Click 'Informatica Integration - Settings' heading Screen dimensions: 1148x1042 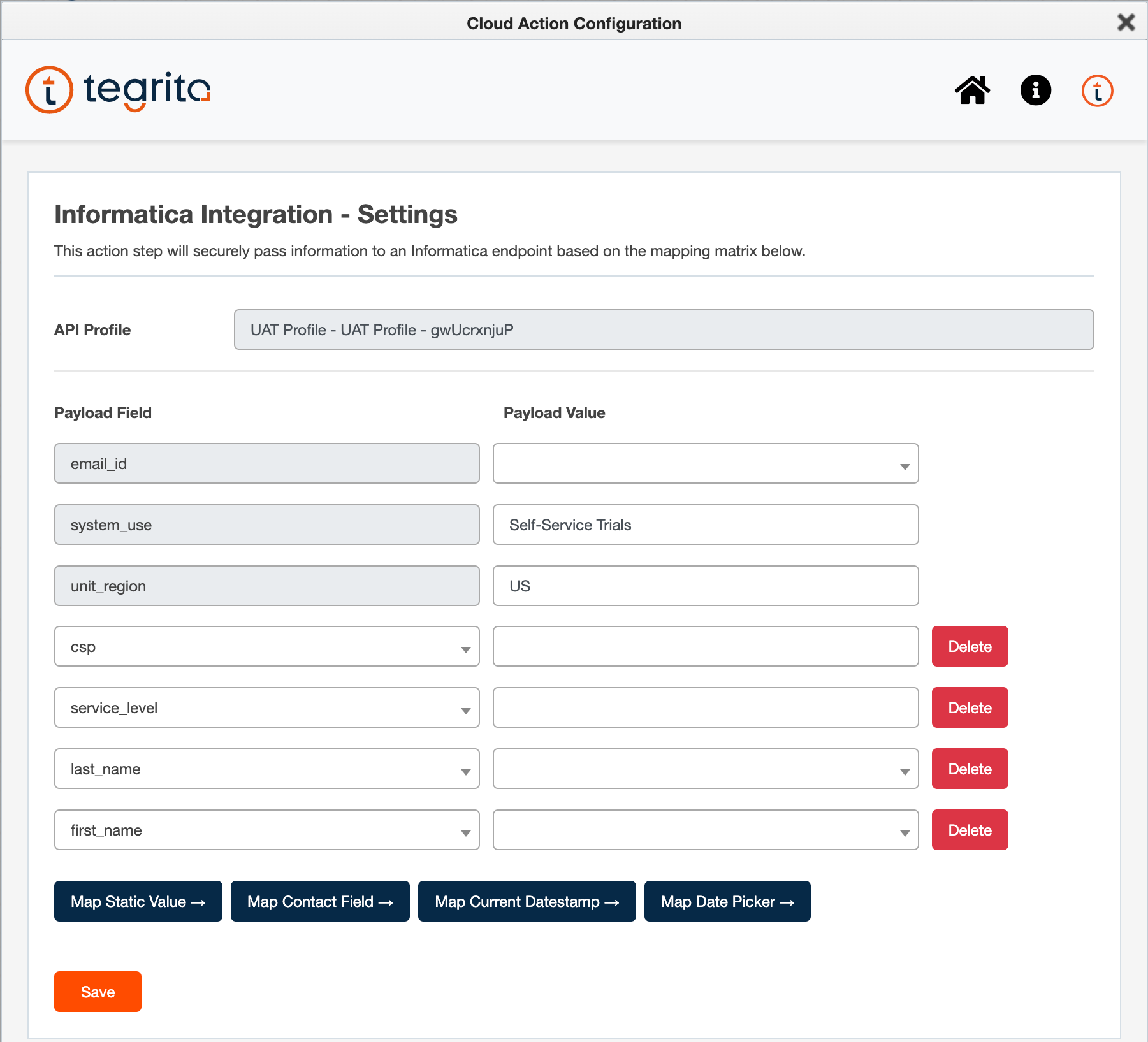pyautogui.click(x=256, y=215)
